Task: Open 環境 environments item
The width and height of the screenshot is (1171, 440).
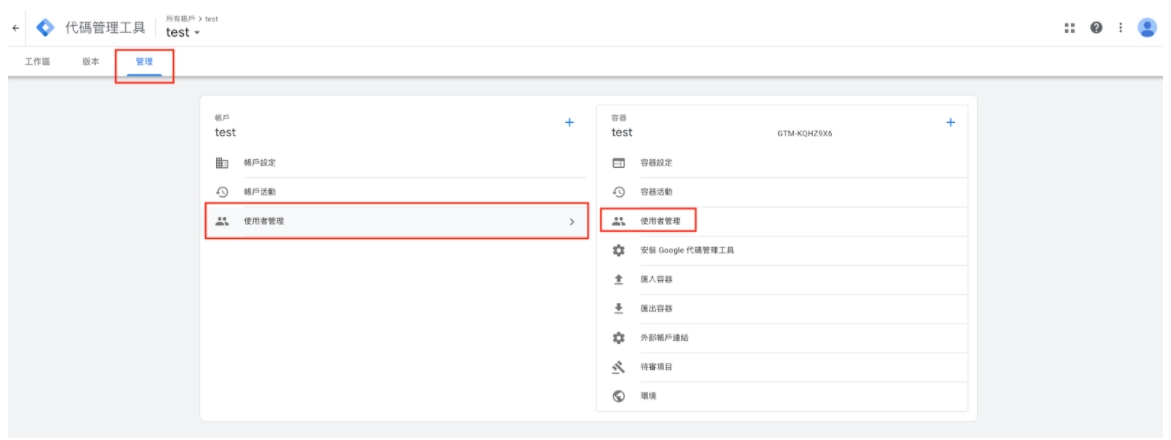Action: (649, 396)
